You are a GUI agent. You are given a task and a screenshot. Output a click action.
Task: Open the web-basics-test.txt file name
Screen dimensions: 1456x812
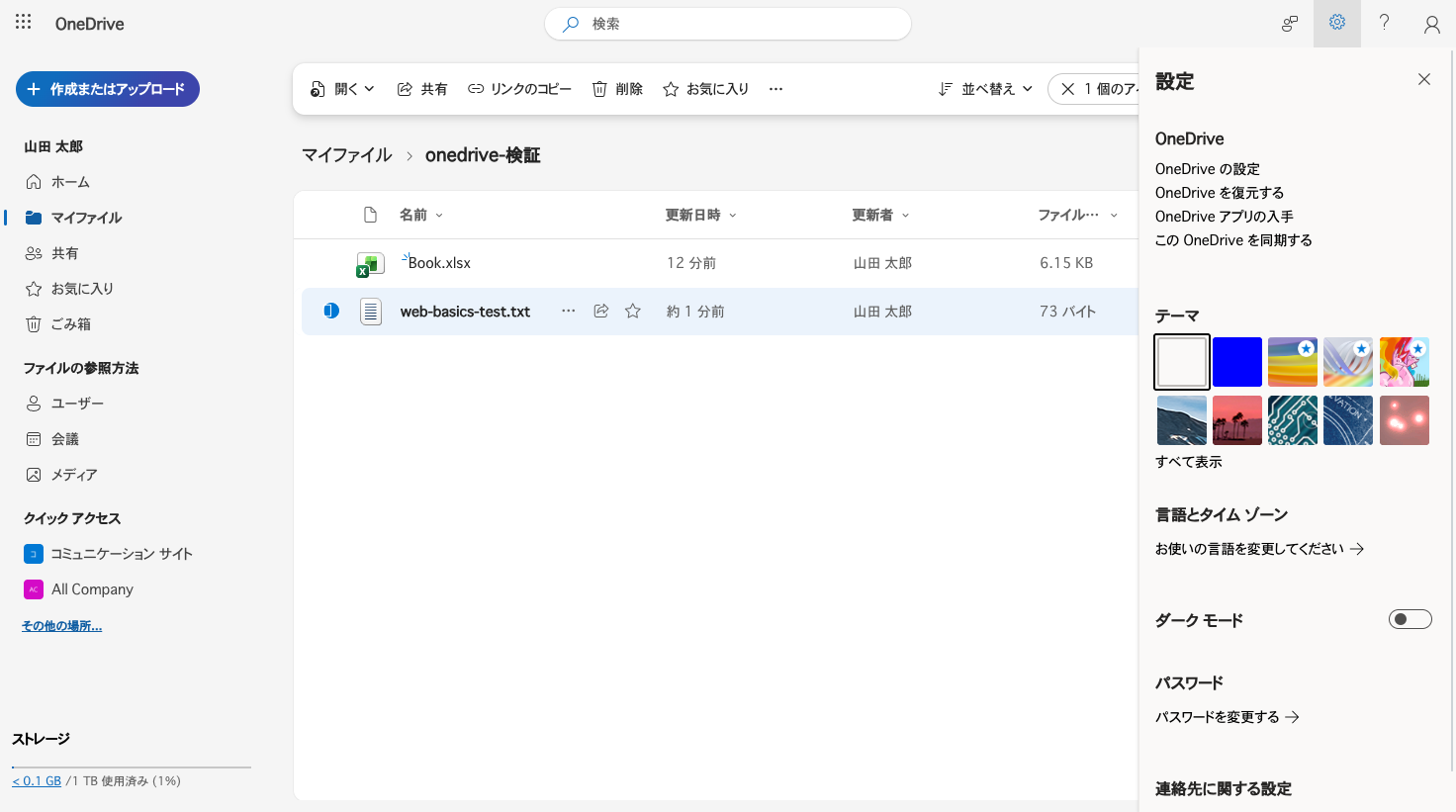pos(465,312)
